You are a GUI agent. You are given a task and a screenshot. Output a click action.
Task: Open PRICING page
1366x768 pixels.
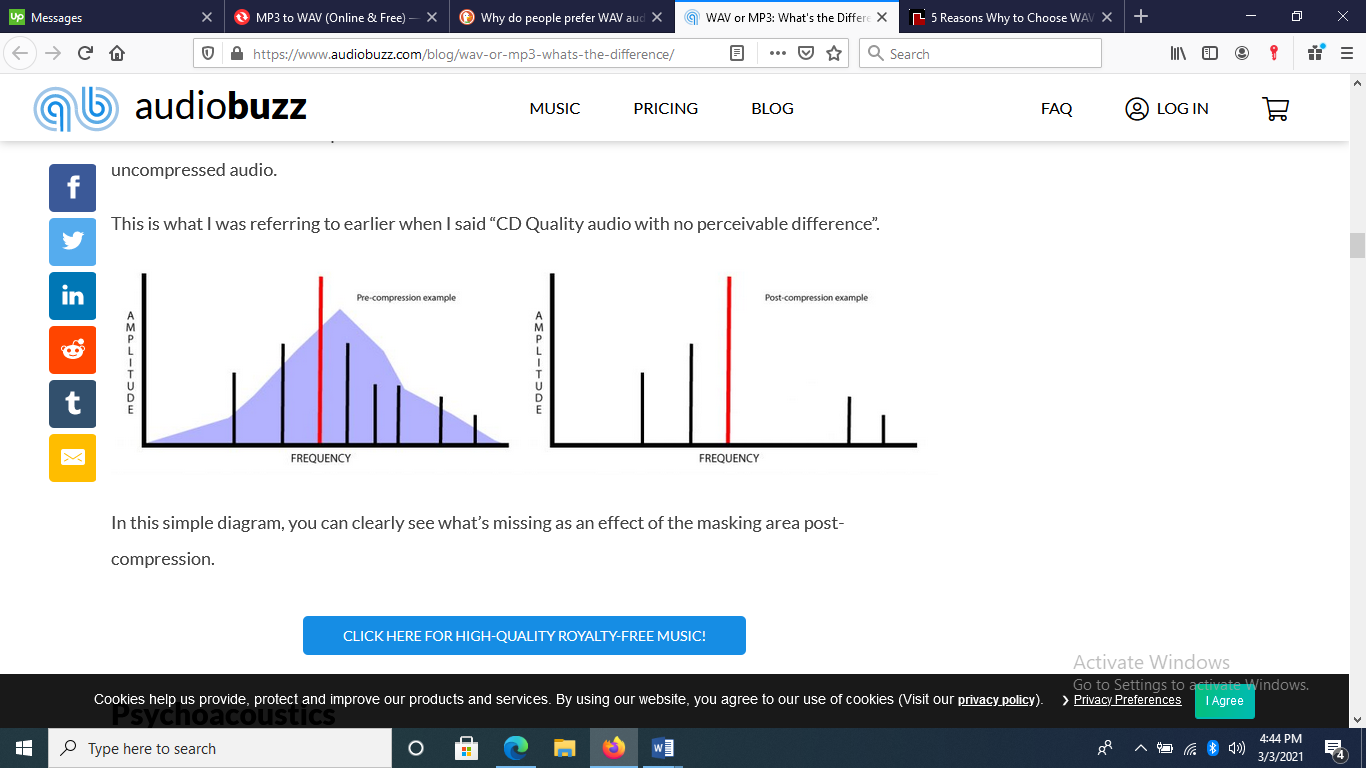[x=666, y=108]
